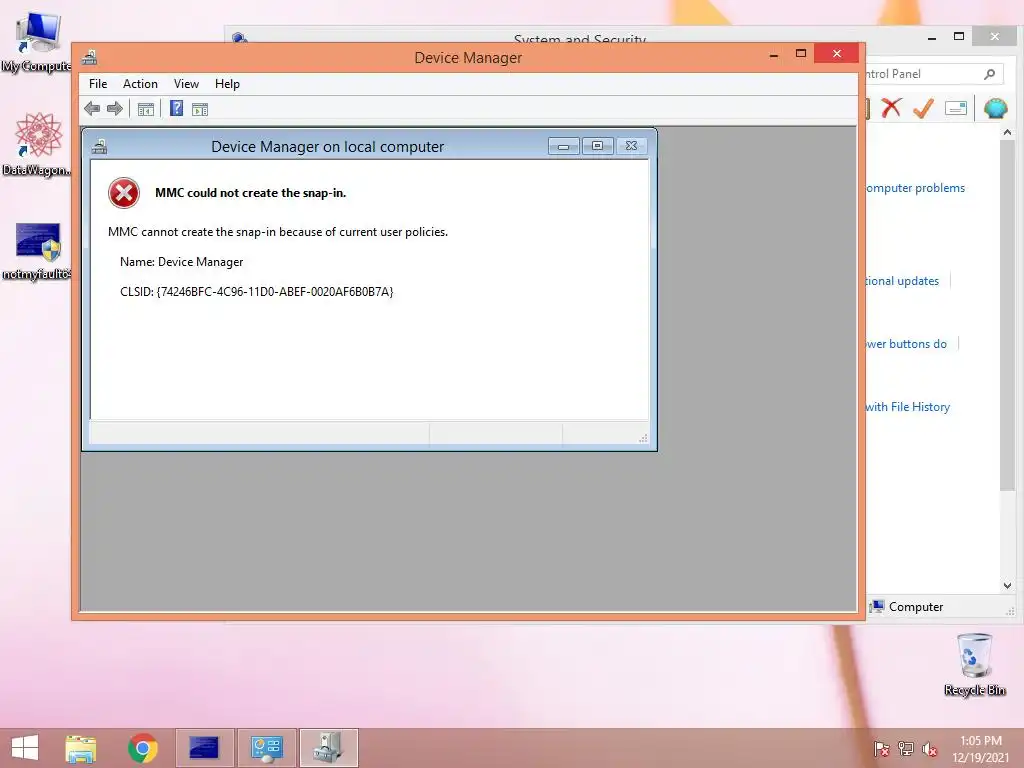Open the File menu in Device Manager
This screenshot has height=768, width=1024.
[x=98, y=84]
